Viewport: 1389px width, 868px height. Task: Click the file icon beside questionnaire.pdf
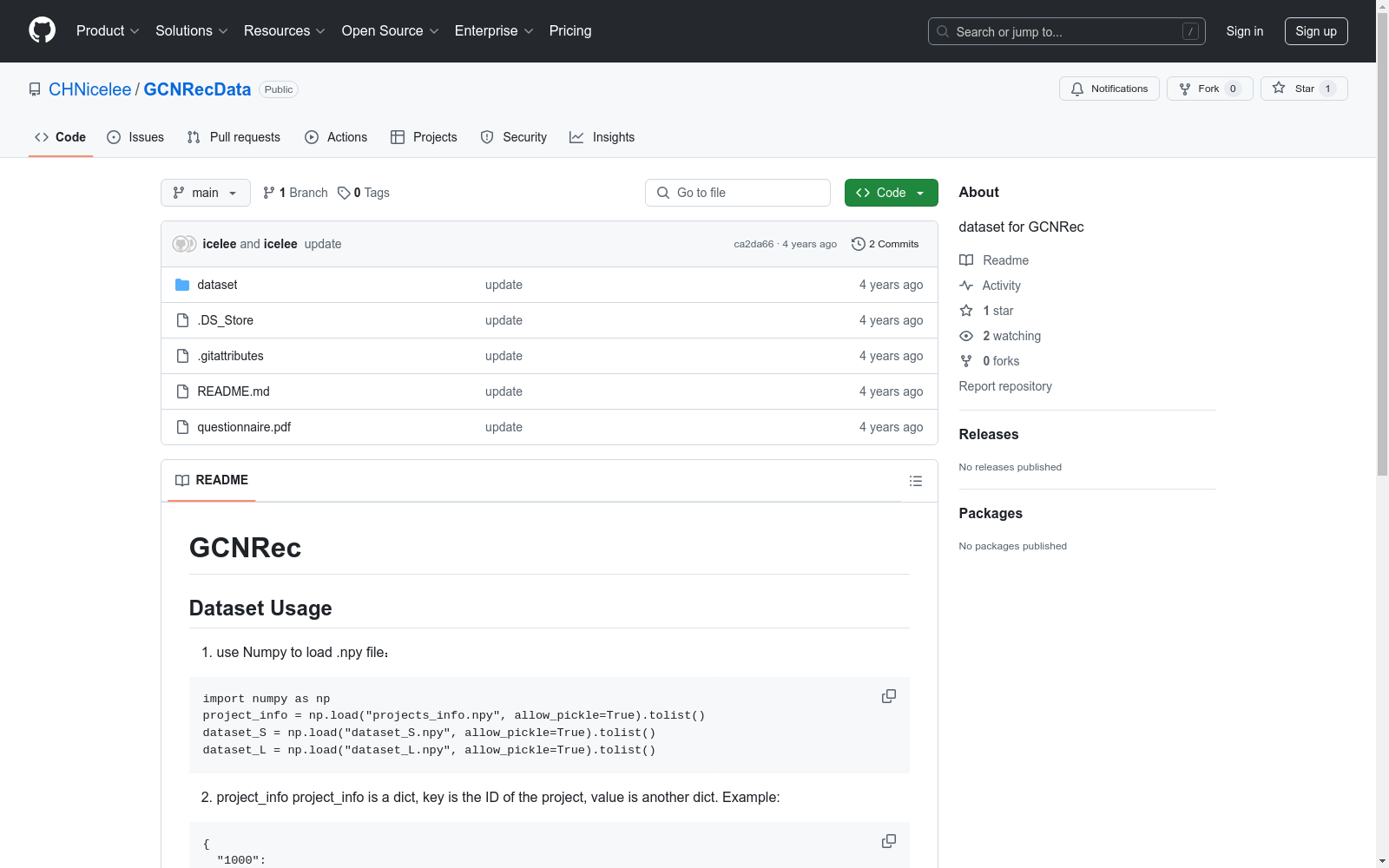pyautogui.click(x=182, y=427)
